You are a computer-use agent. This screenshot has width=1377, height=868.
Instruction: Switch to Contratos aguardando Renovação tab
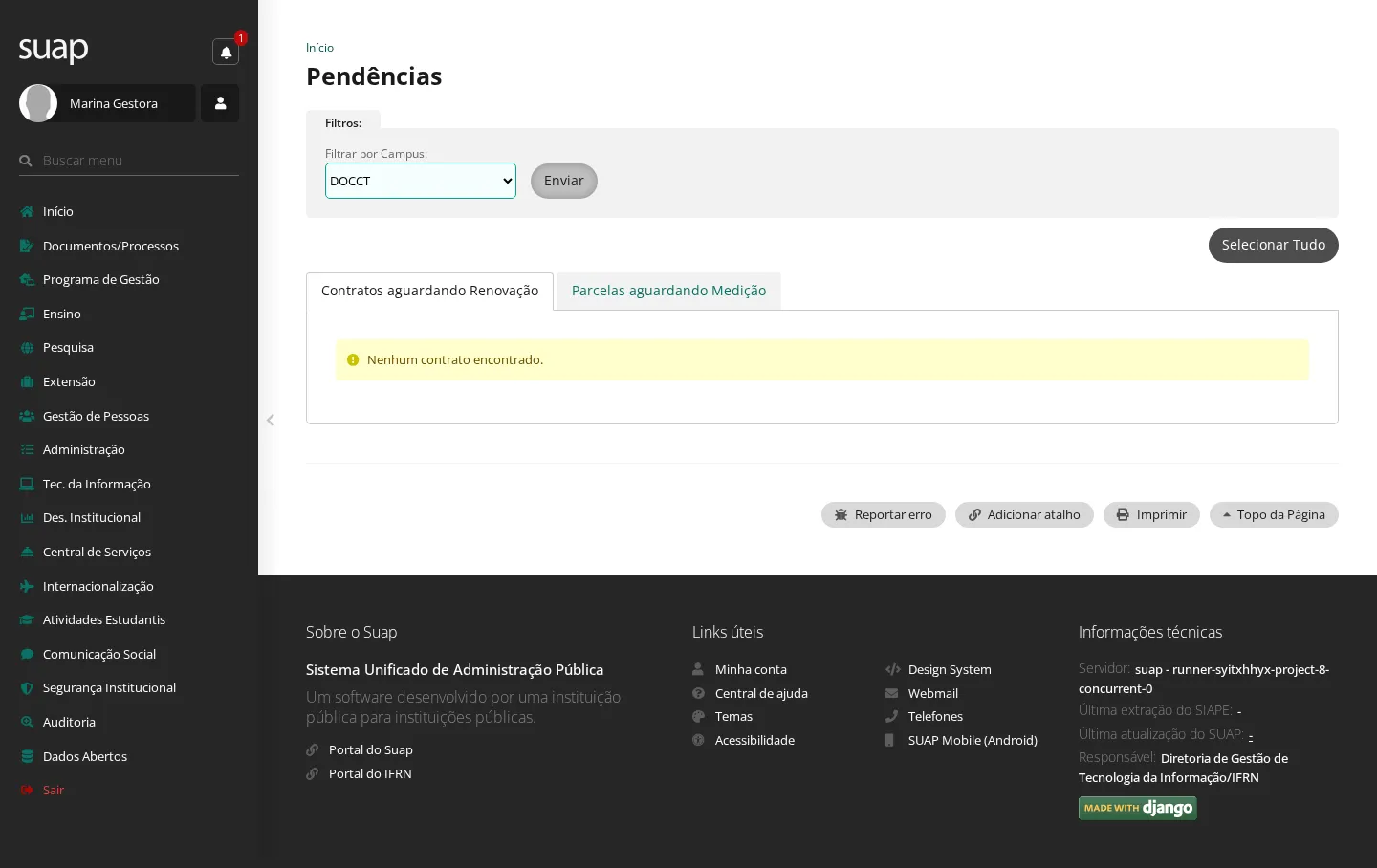(429, 291)
